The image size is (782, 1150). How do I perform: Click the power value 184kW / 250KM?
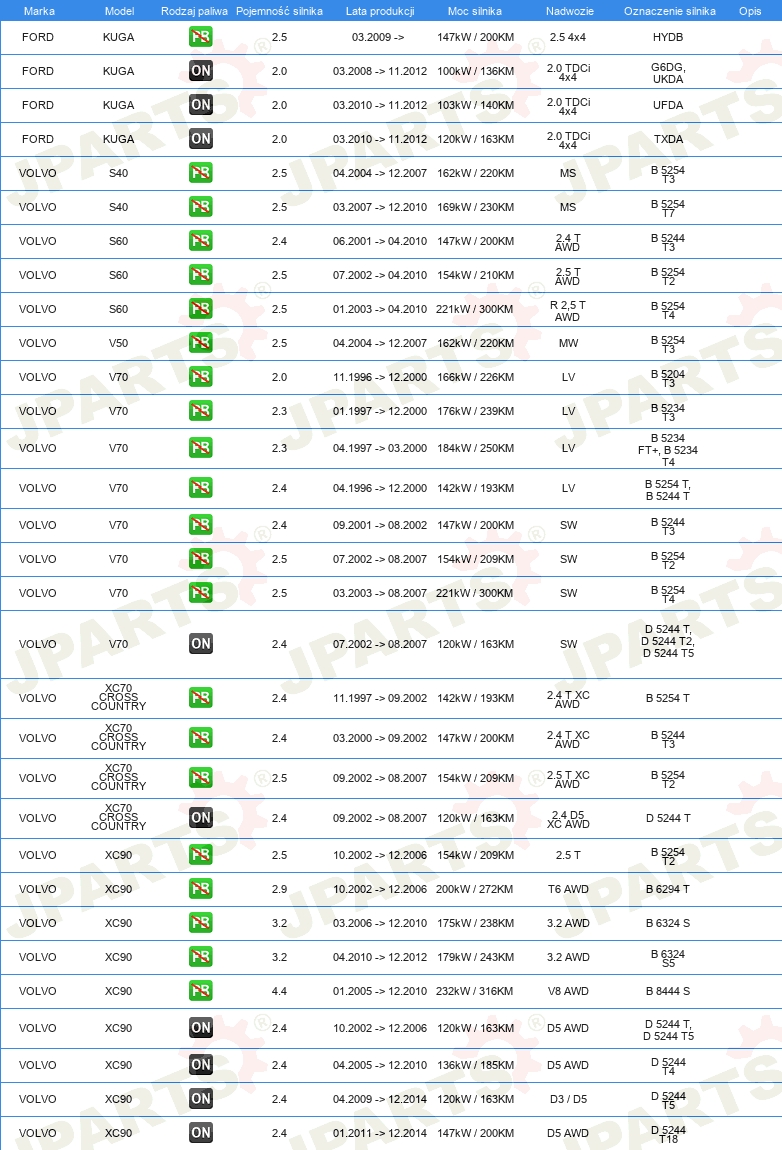(x=475, y=447)
